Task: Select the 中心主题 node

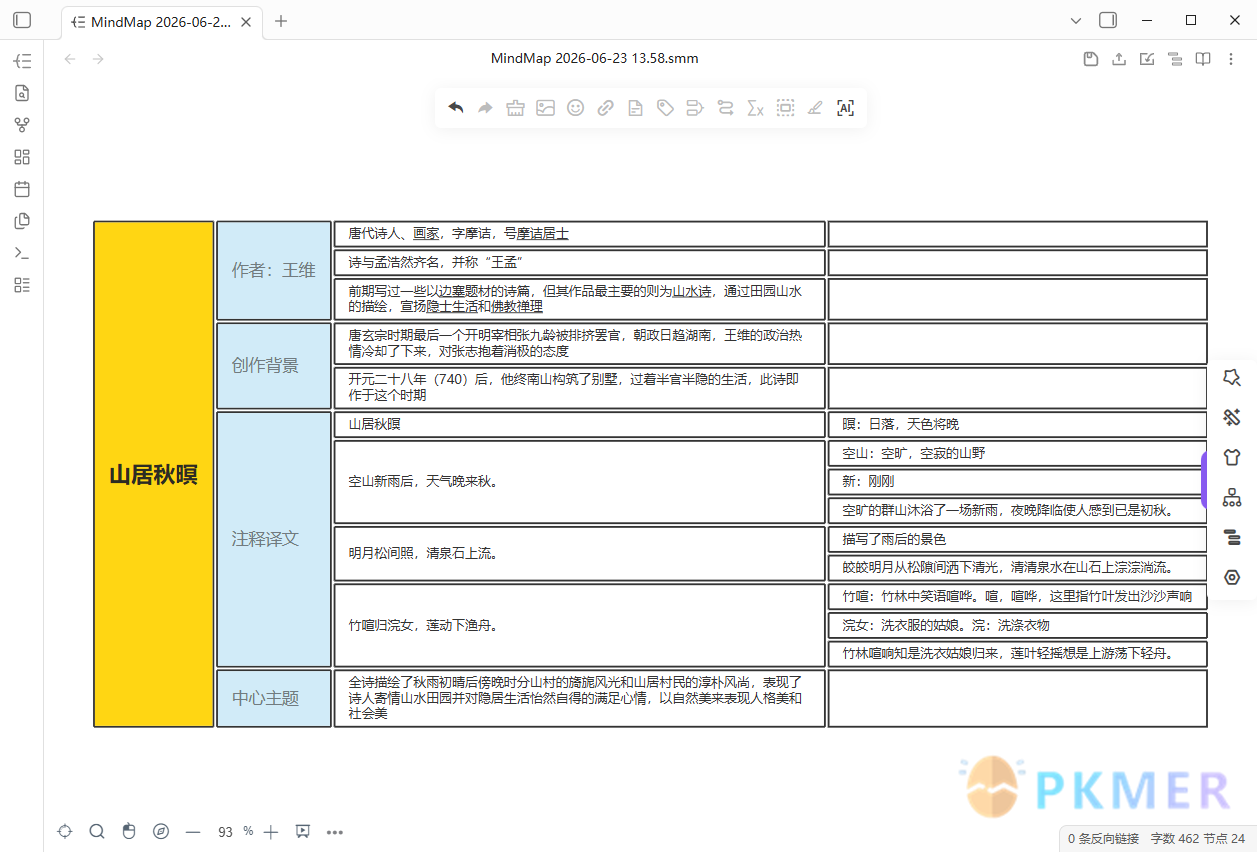Action: 274,698
